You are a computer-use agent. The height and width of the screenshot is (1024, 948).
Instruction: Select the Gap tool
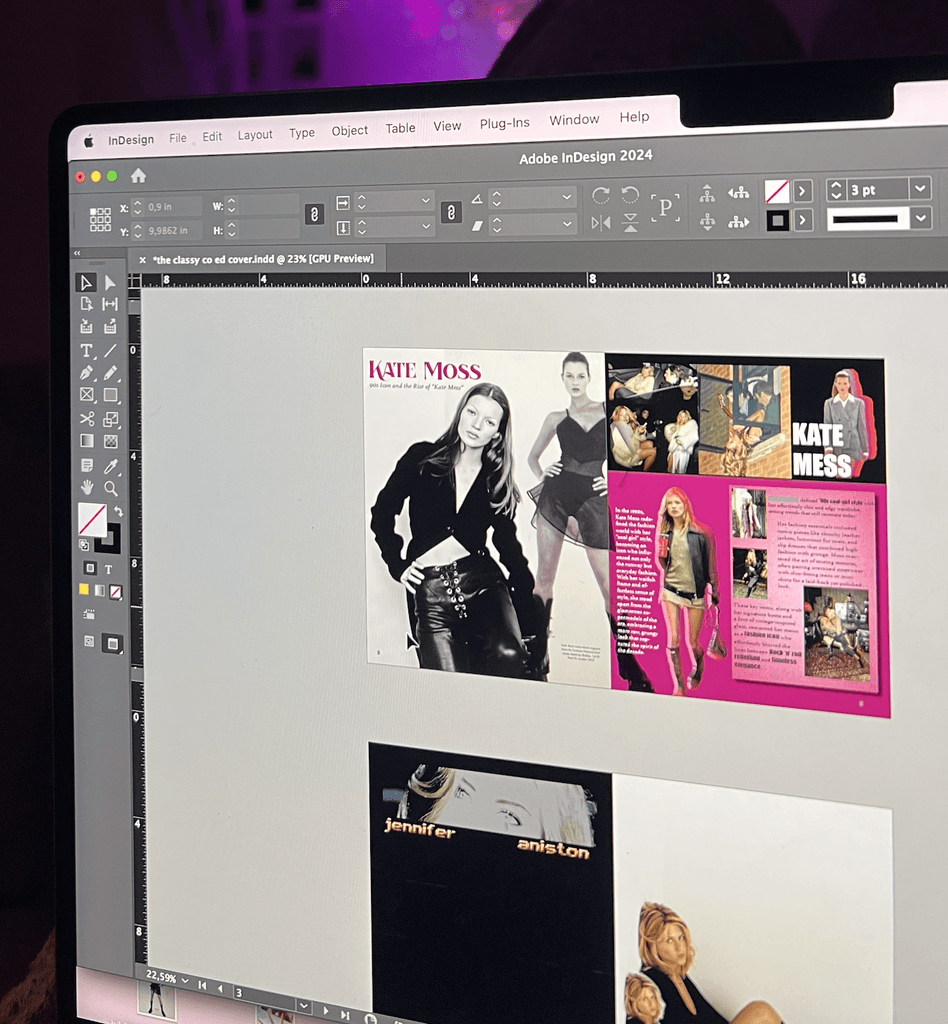click(110, 304)
